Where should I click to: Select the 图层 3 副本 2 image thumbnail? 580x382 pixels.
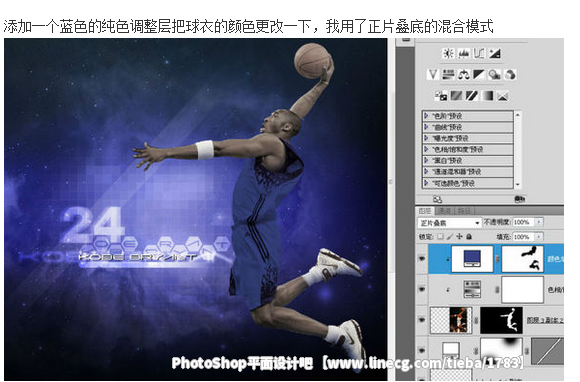click(451, 320)
